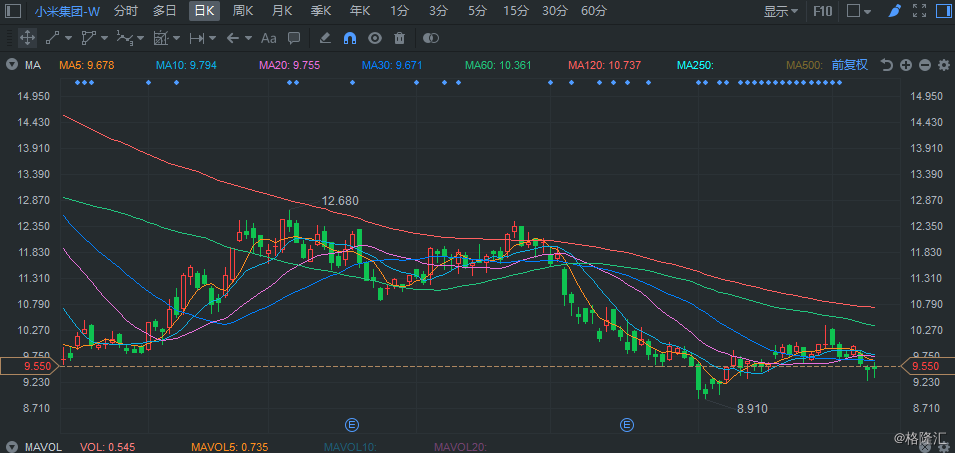The width and height of the screenshot is (955, 453).
Task: Switch to the 分时 intraday tab
Action: coord(125,10)
